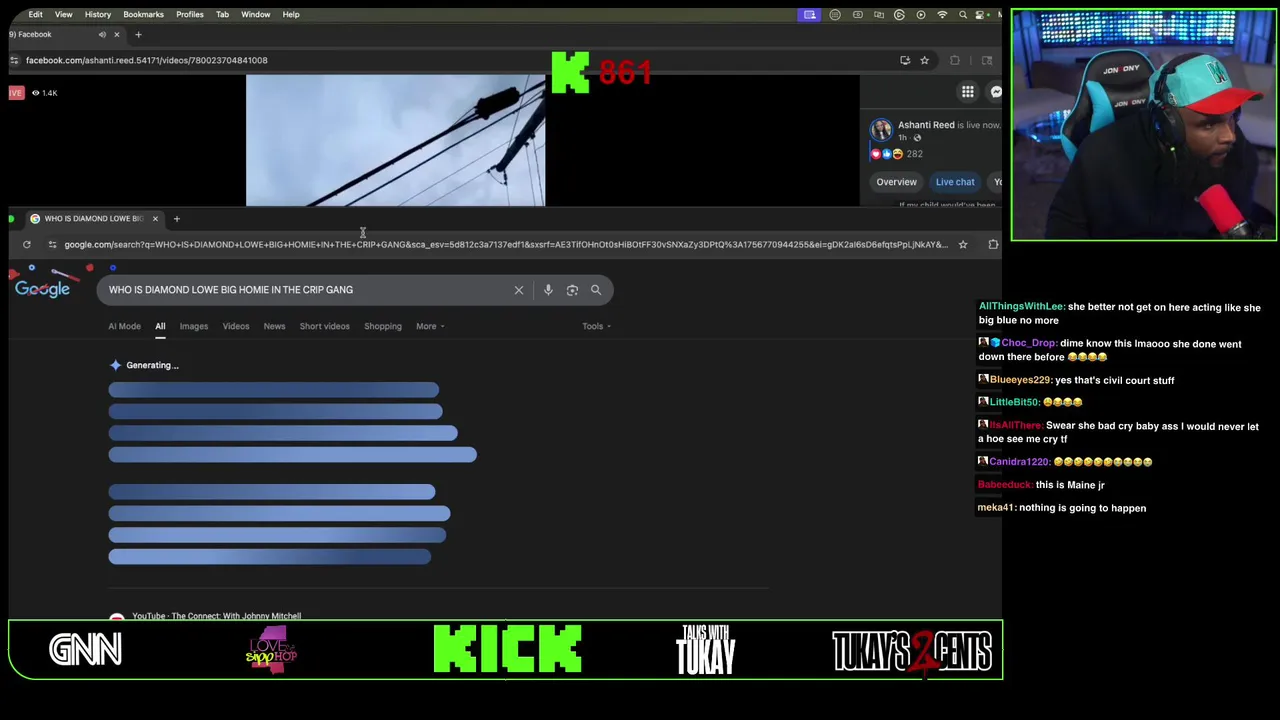Click the 1.4K viewers count indicator
Viewport: 1280px width, 720px height.
pos(44,93)
